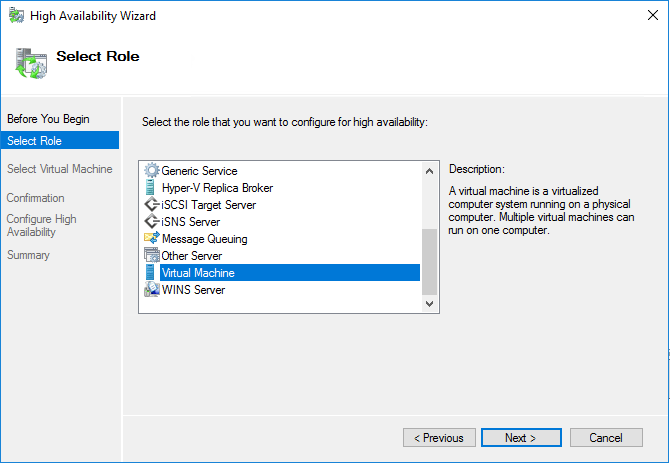670x464 pixels.
Task: Click the Hyper-V Replica Broker icon
Action: click(152, 188)
